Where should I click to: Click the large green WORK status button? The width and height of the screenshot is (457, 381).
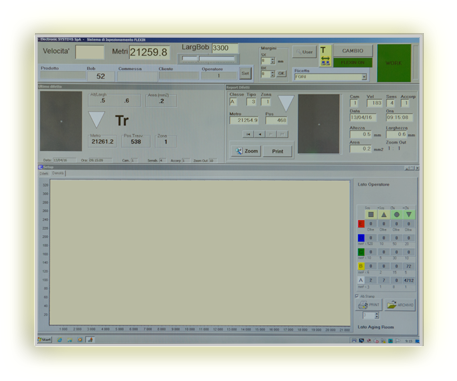click(394, 63)
